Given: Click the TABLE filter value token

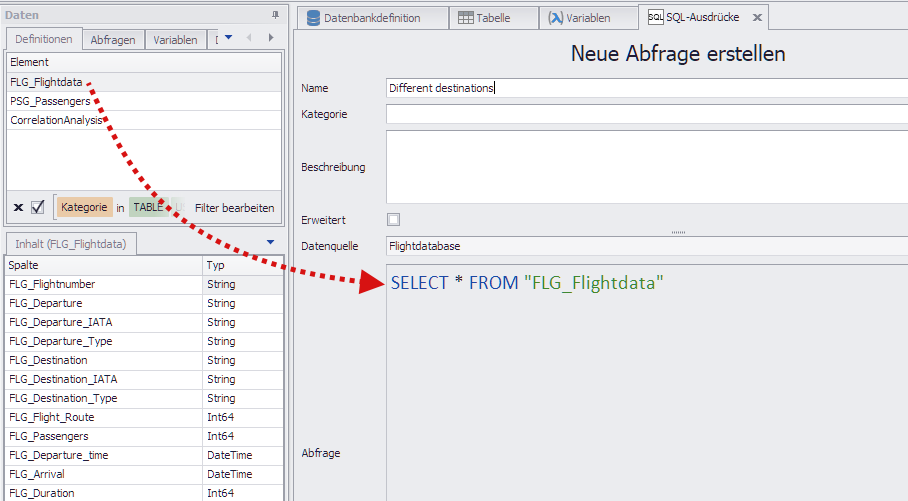Looking at the screenshot, I should [148, 207].
